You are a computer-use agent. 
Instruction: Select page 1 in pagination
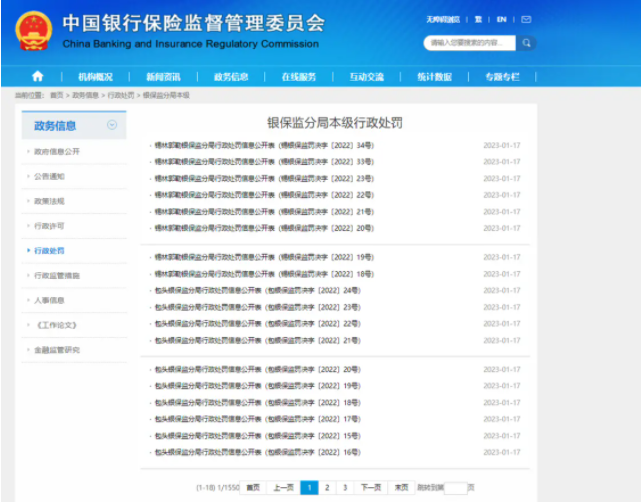coord(310,487)
